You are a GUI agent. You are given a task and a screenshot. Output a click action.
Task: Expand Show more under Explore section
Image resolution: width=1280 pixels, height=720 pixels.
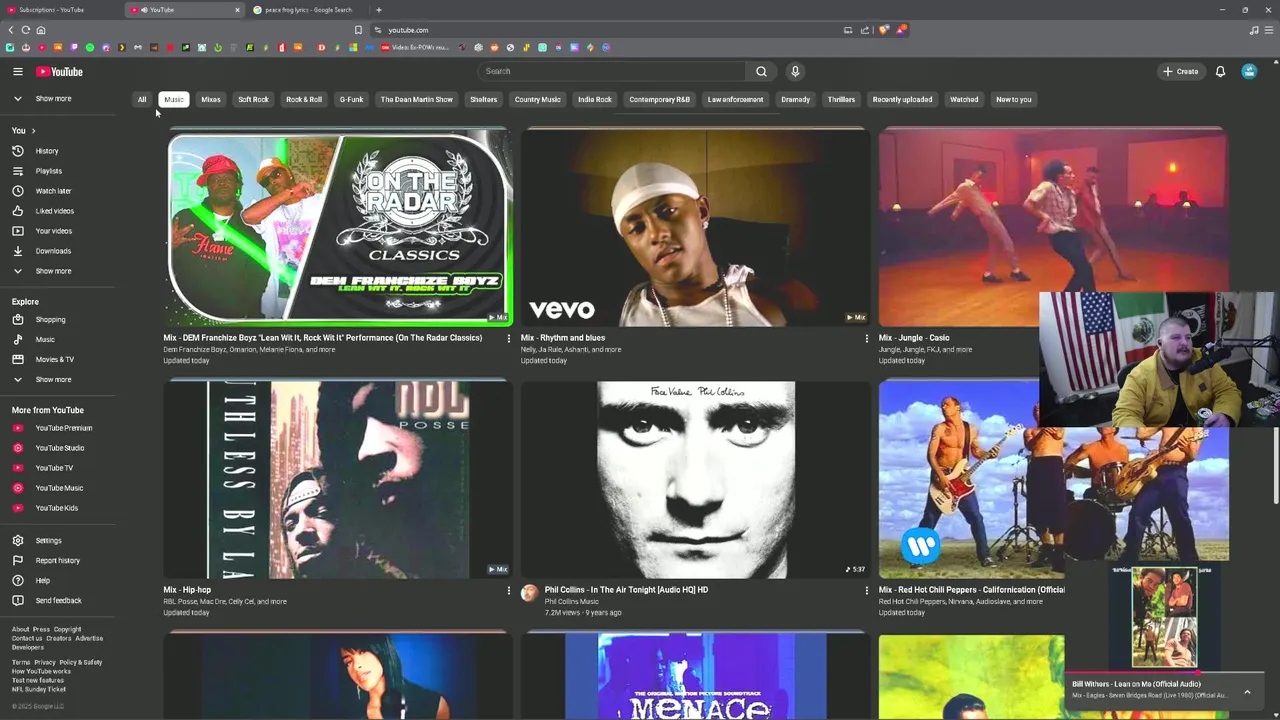(x=53, y=380)
